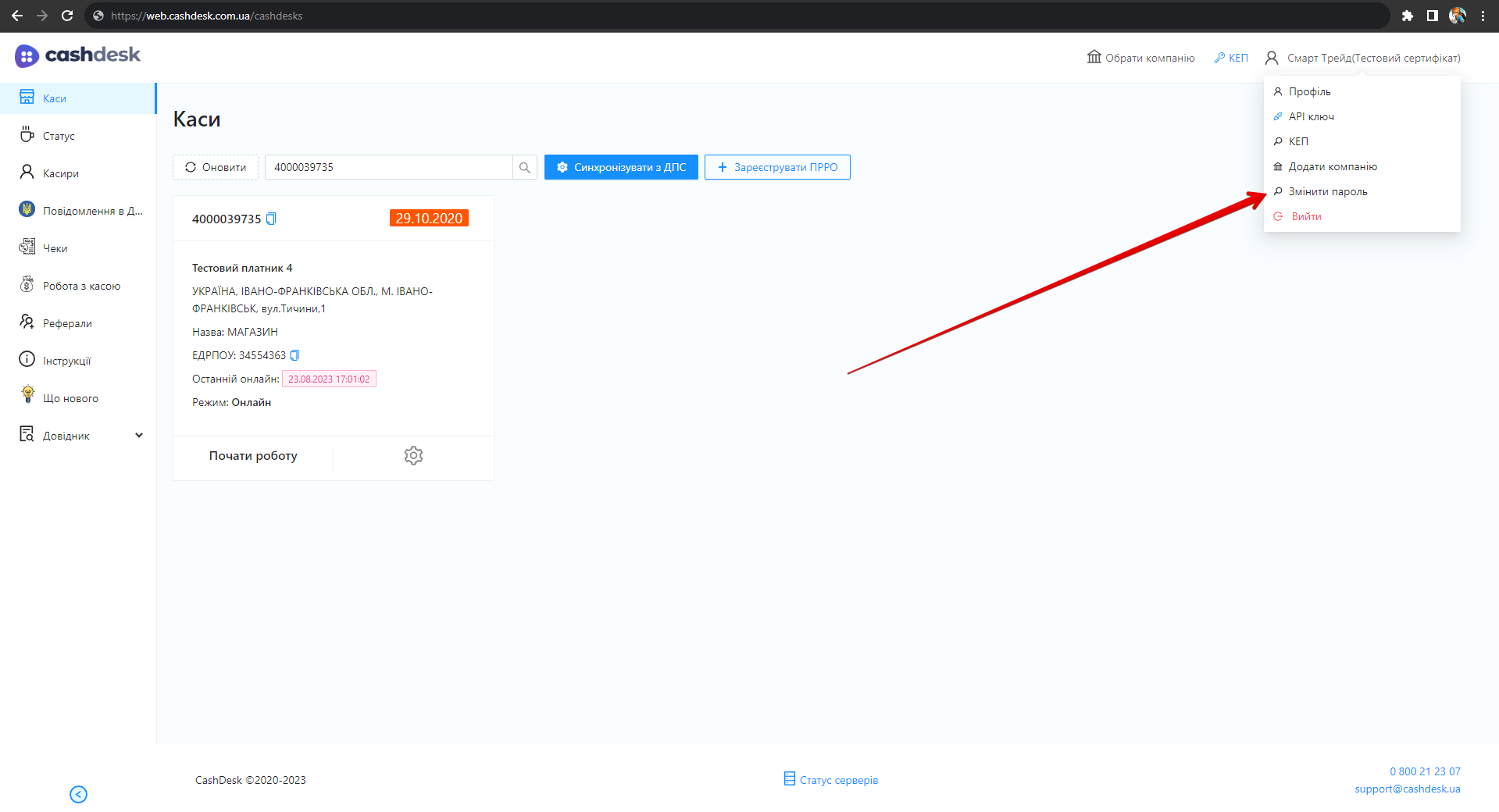Click Почати роботу on the card
1499x812 pixels.
coord(253,456)
